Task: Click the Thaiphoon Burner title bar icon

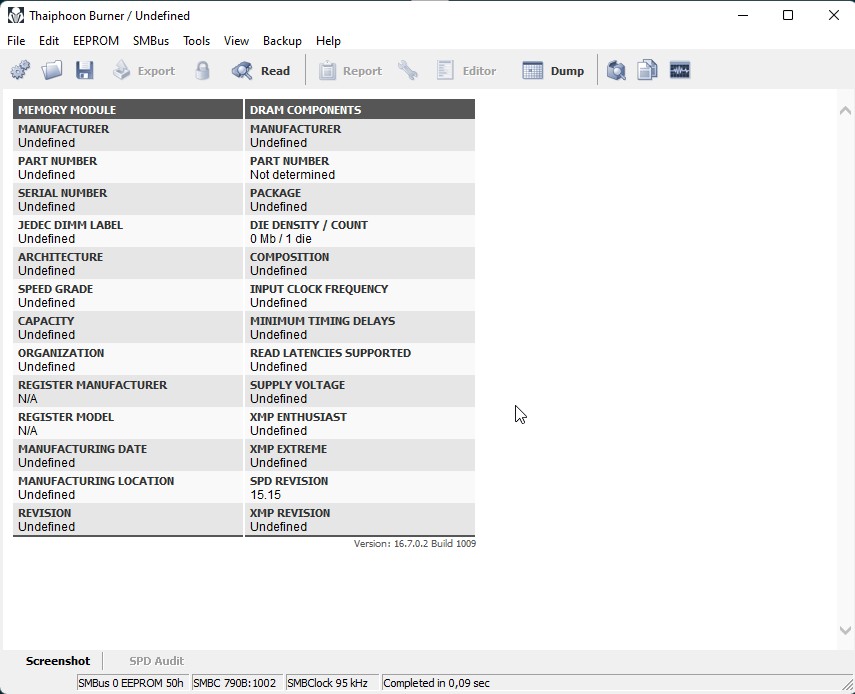Action: click(16, 15)
